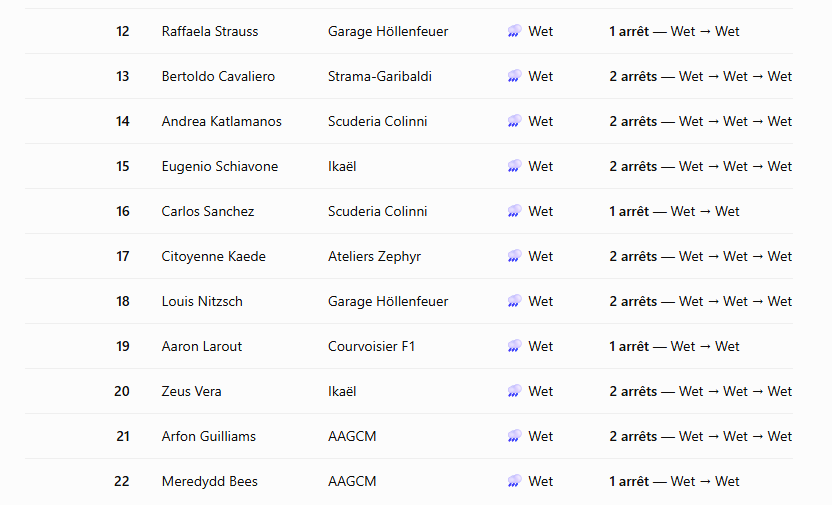Click the rain icon in Carlos Sanchez row
This screenshot has height=505, width=832.
pyautogui.click(x=514, y=211)
